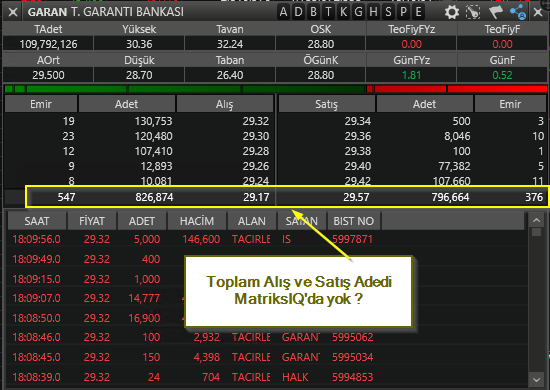The image size is (550, 390).
Task: Click the share icon in title bar
Action: (x=518, y=12)
